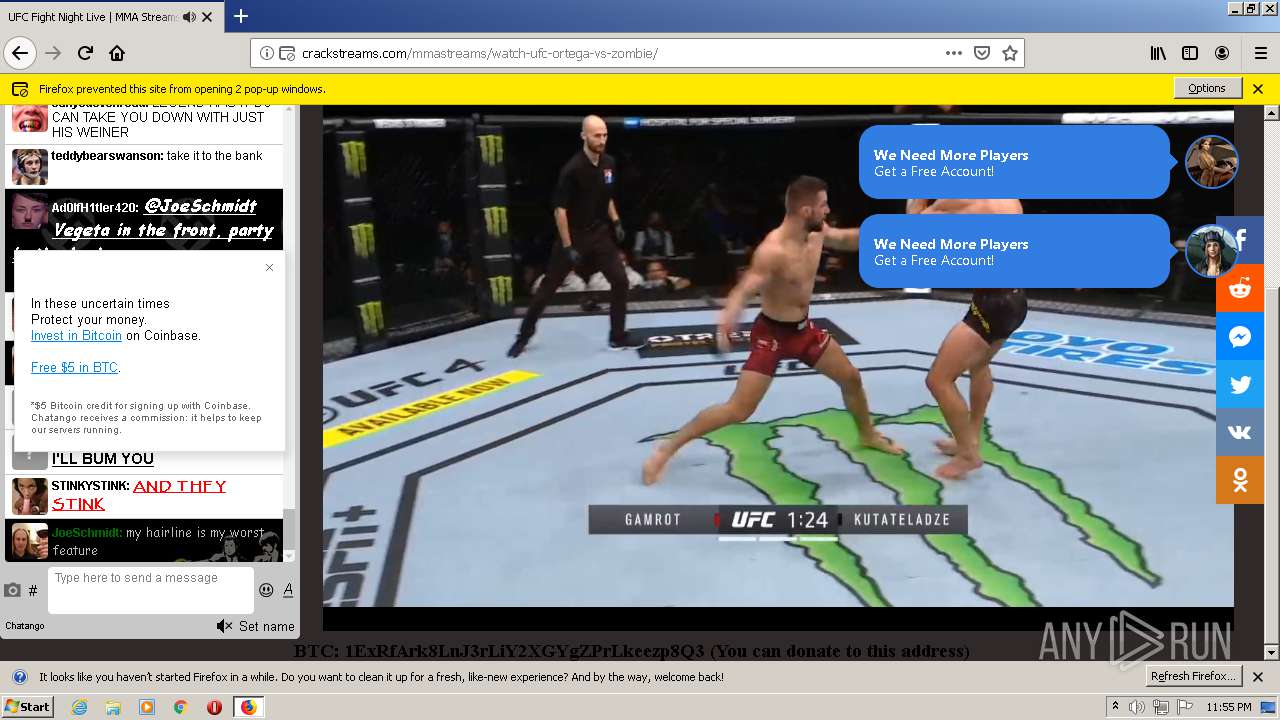Dismiss the Refresh Firefox notification
This screenshot has width=1280, height=720.
pyautogui.click(x=1258, y=677)
